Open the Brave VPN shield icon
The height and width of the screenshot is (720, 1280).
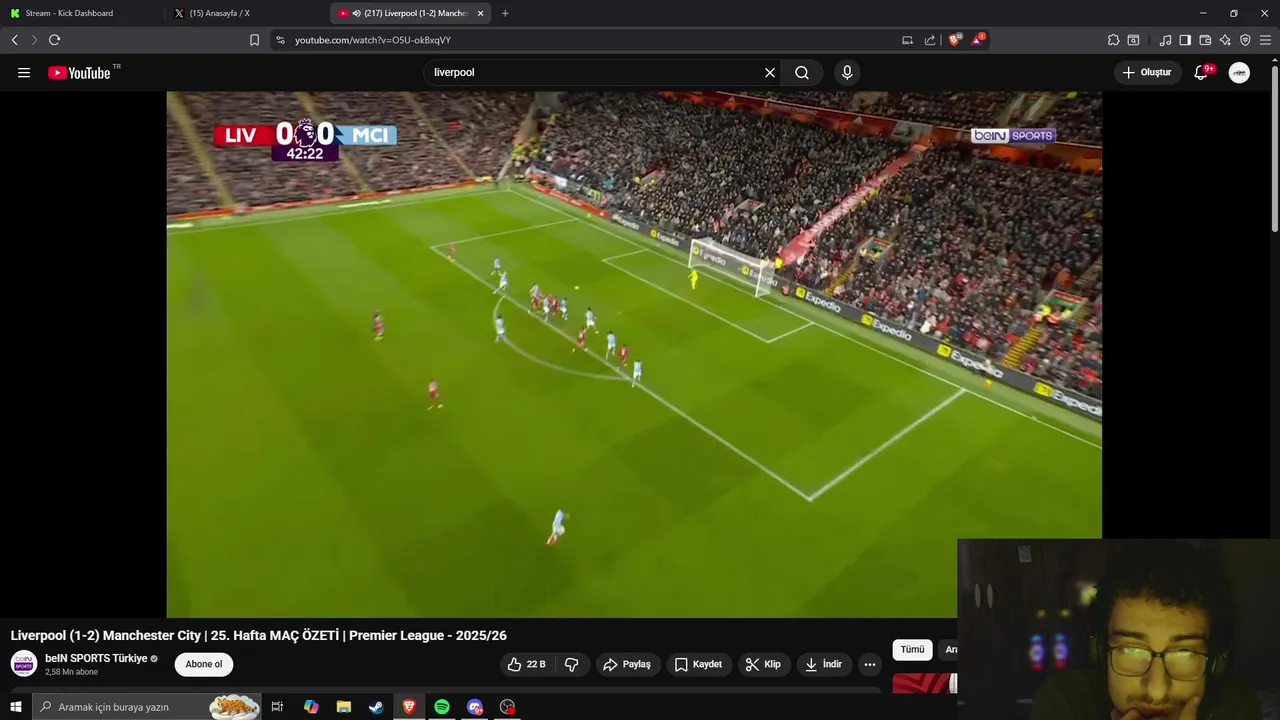[x=1245, y=40]
